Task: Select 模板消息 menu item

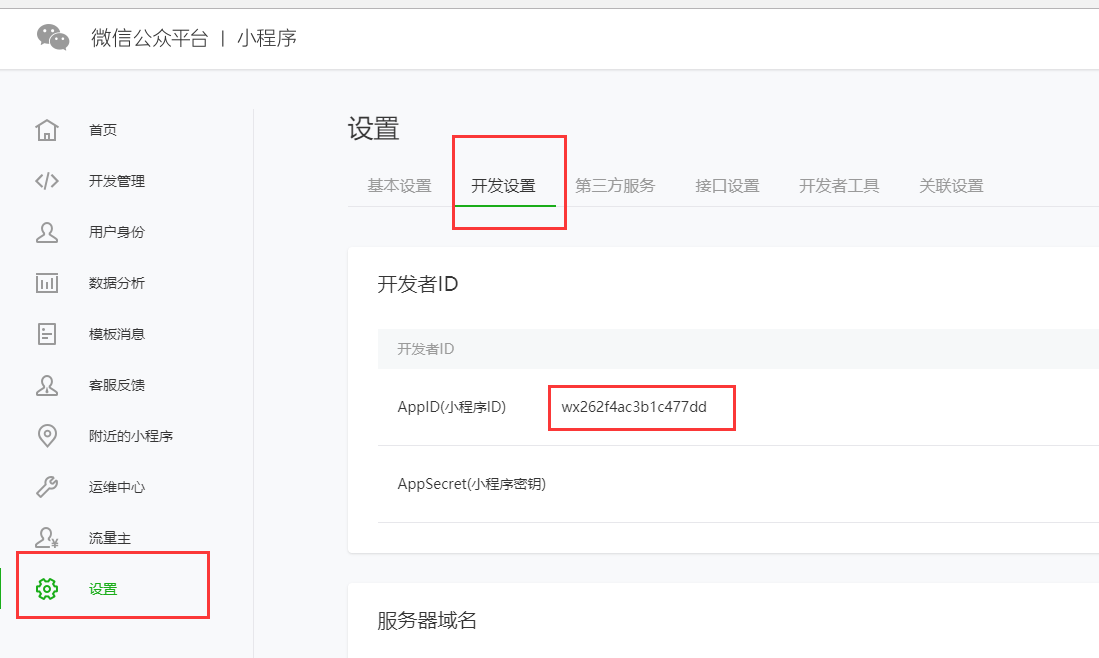Action: point(117,334)
